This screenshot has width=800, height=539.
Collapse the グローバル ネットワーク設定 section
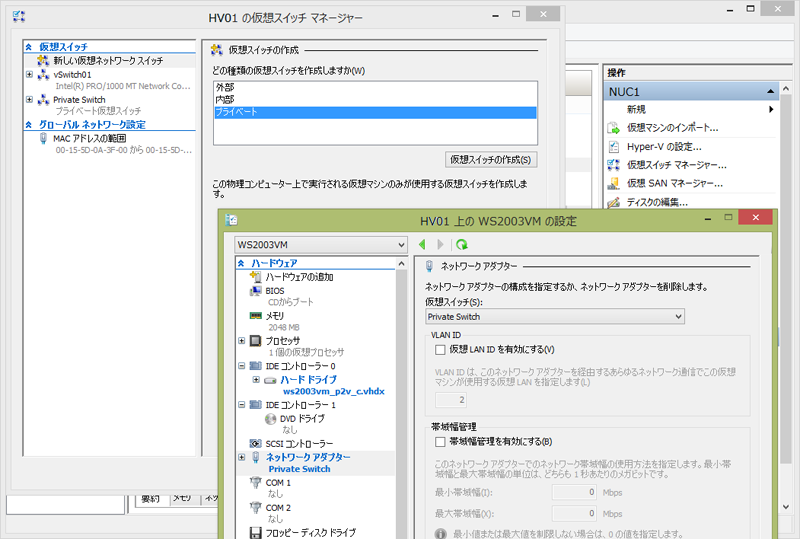click(x=29, y=125)
